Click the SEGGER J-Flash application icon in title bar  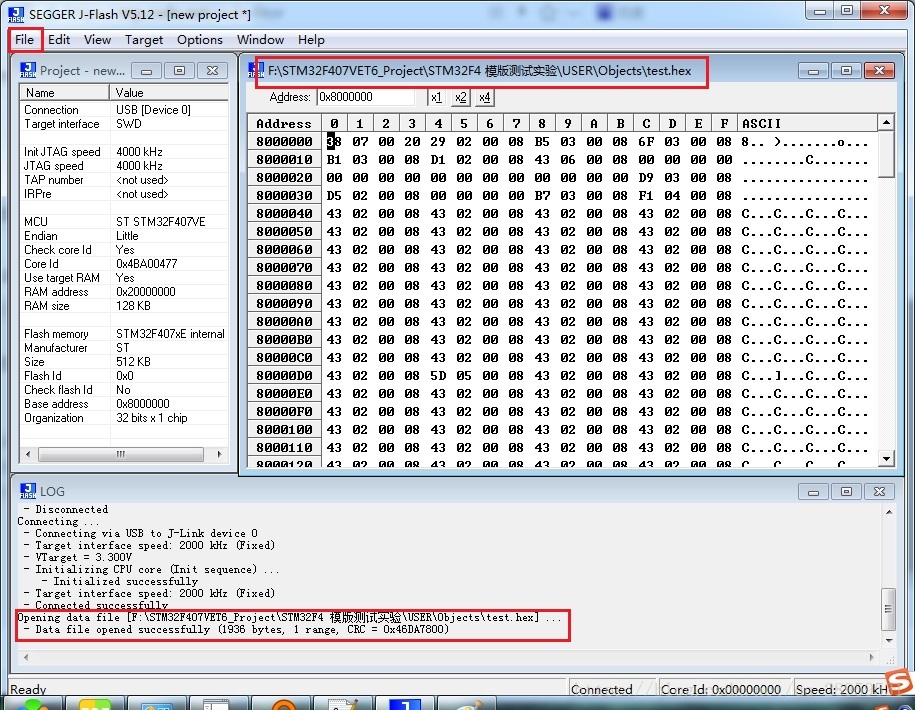coord(16,15)
